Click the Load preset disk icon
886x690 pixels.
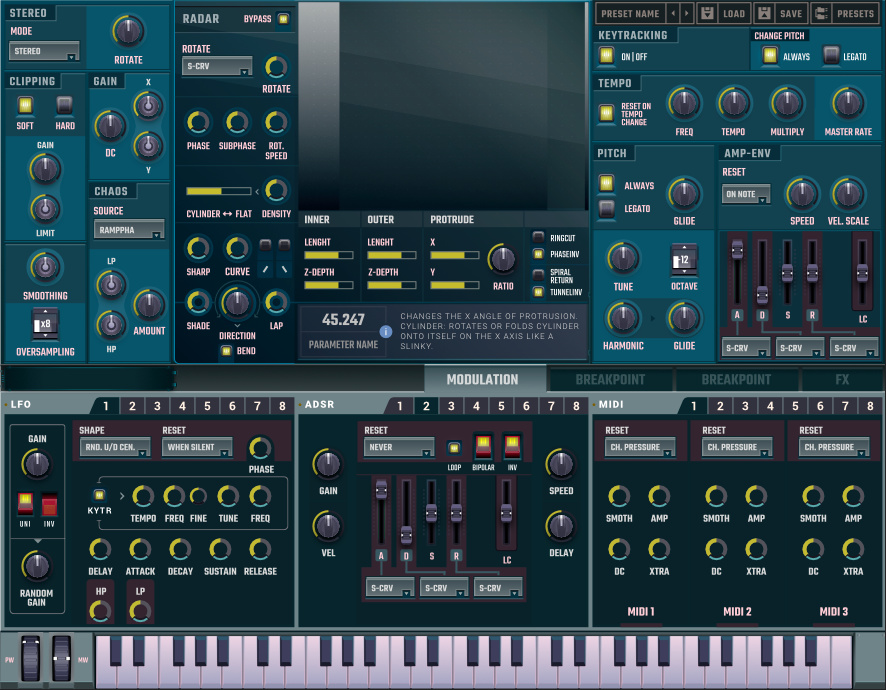[x=707, y=13]
